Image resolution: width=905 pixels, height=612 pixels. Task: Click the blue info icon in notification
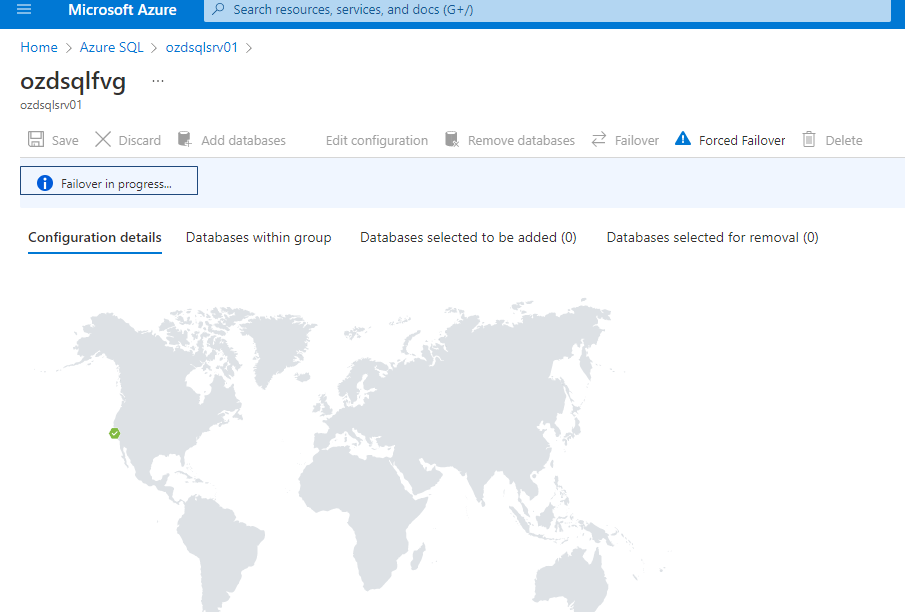[x=44, y=183]
